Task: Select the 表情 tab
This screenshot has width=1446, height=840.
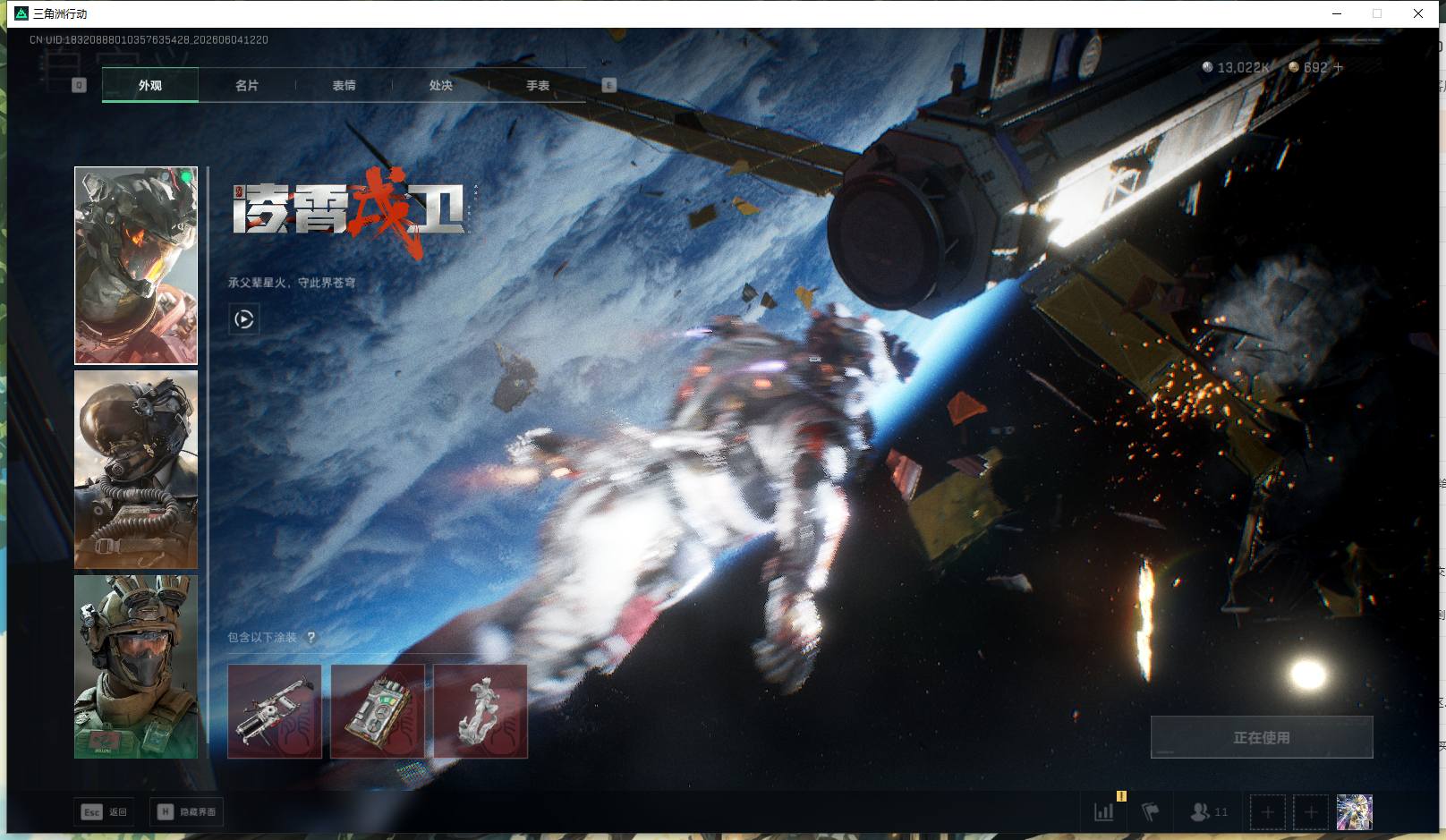Action: (x=344, y=85)
